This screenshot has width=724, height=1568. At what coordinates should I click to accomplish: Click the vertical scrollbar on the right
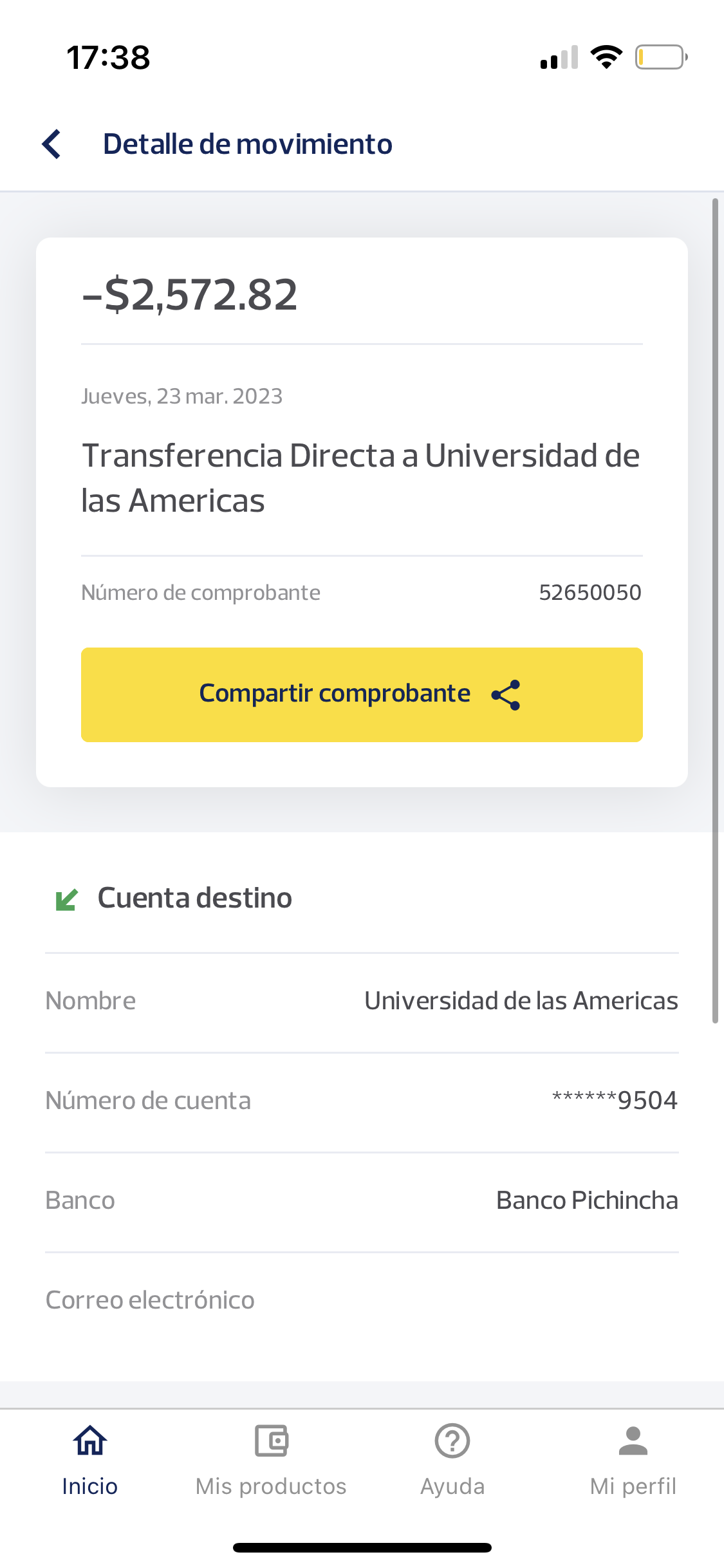[715, 610]
